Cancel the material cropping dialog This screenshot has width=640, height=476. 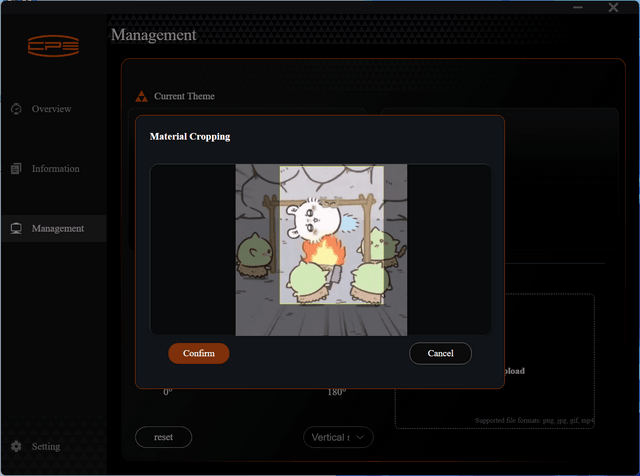pyautogui.click(x=440, y=353)
